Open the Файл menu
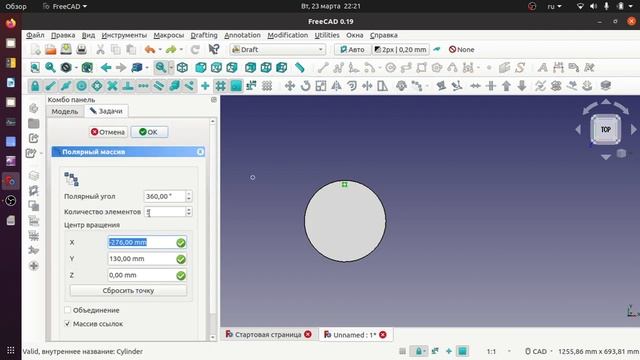The width and height of the screenshot is (640, 360). [35, 35]
